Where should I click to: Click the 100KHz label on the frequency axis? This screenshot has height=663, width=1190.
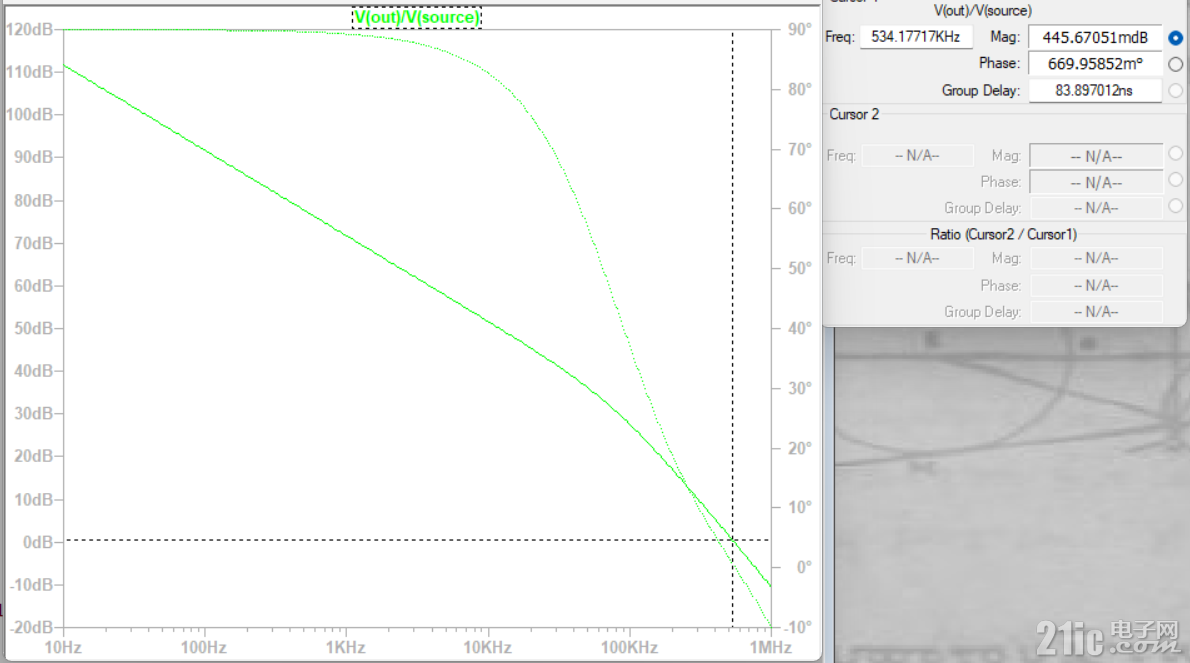click(629, 647)
